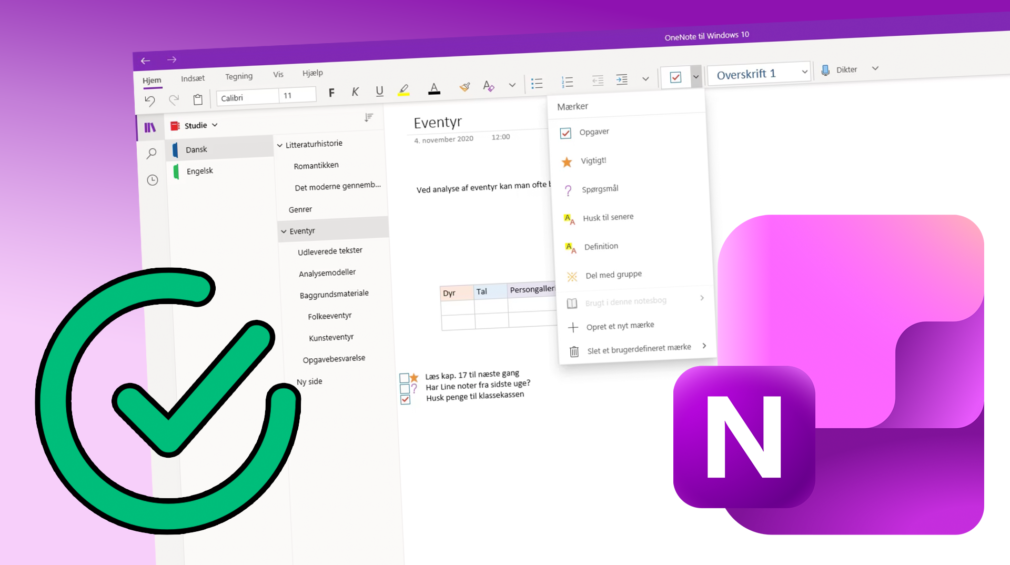Click the undo arrow icon
Viewport: 1010px width, 565px height.
tap(150, 99)
